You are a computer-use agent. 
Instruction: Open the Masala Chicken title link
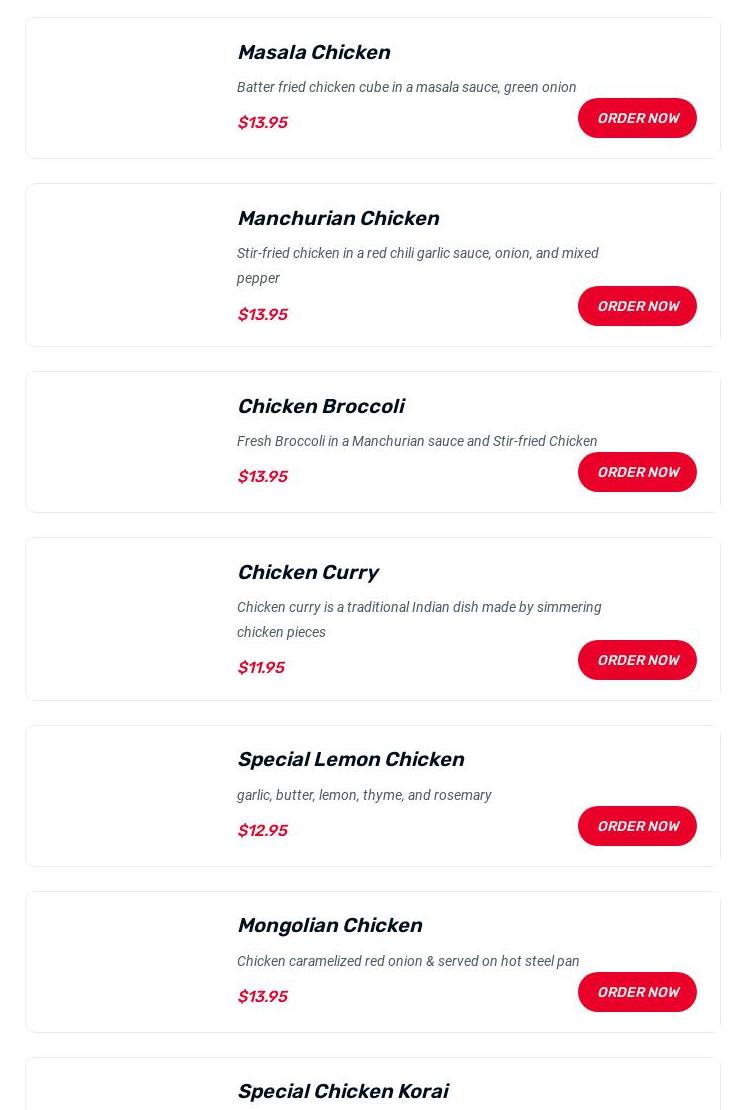(x=313, y=52)
